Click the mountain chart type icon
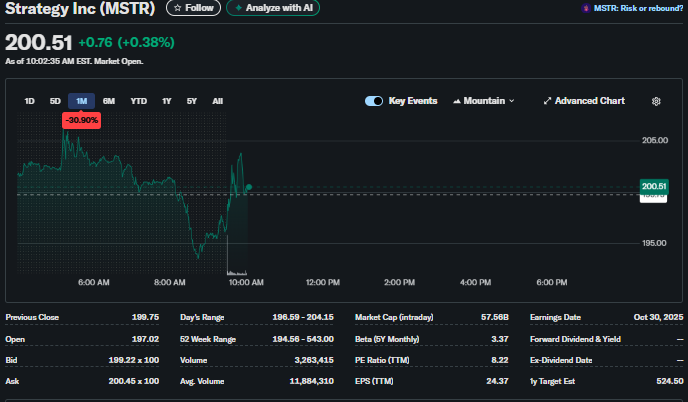This screenshot has height=402, width=688. (457, 101)
